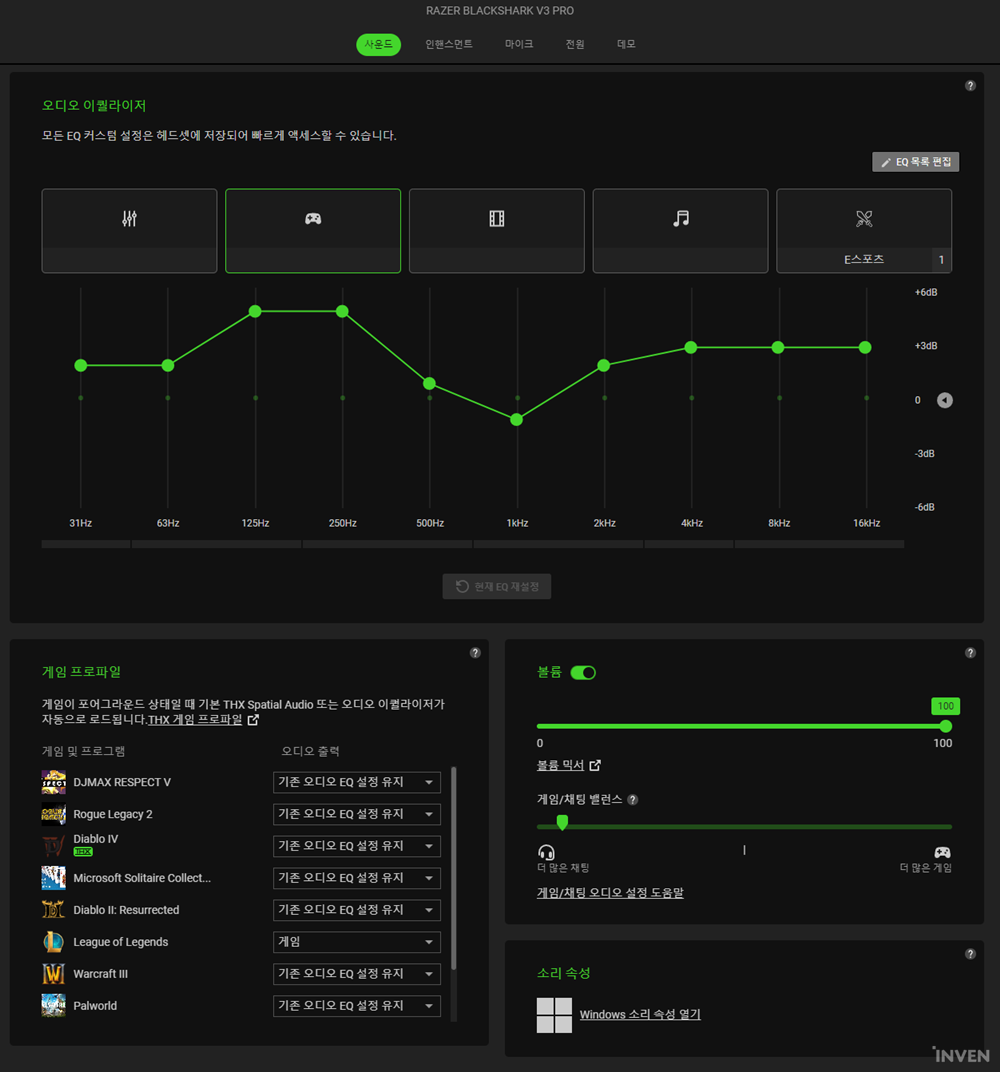Open help for the sound properties panel
Screen dimensions: 1000x1072
pos(970,954)
